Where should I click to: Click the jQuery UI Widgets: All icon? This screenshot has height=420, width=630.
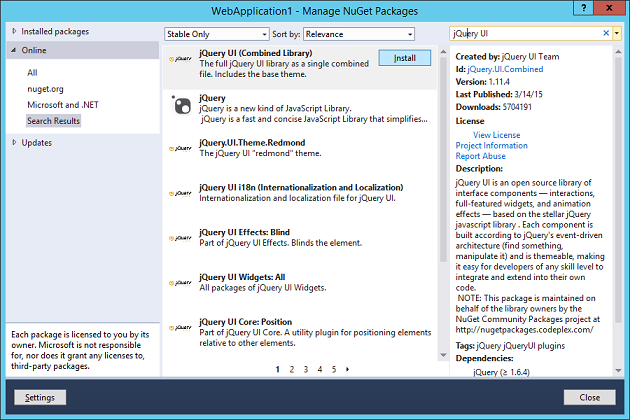coord(180,283)
